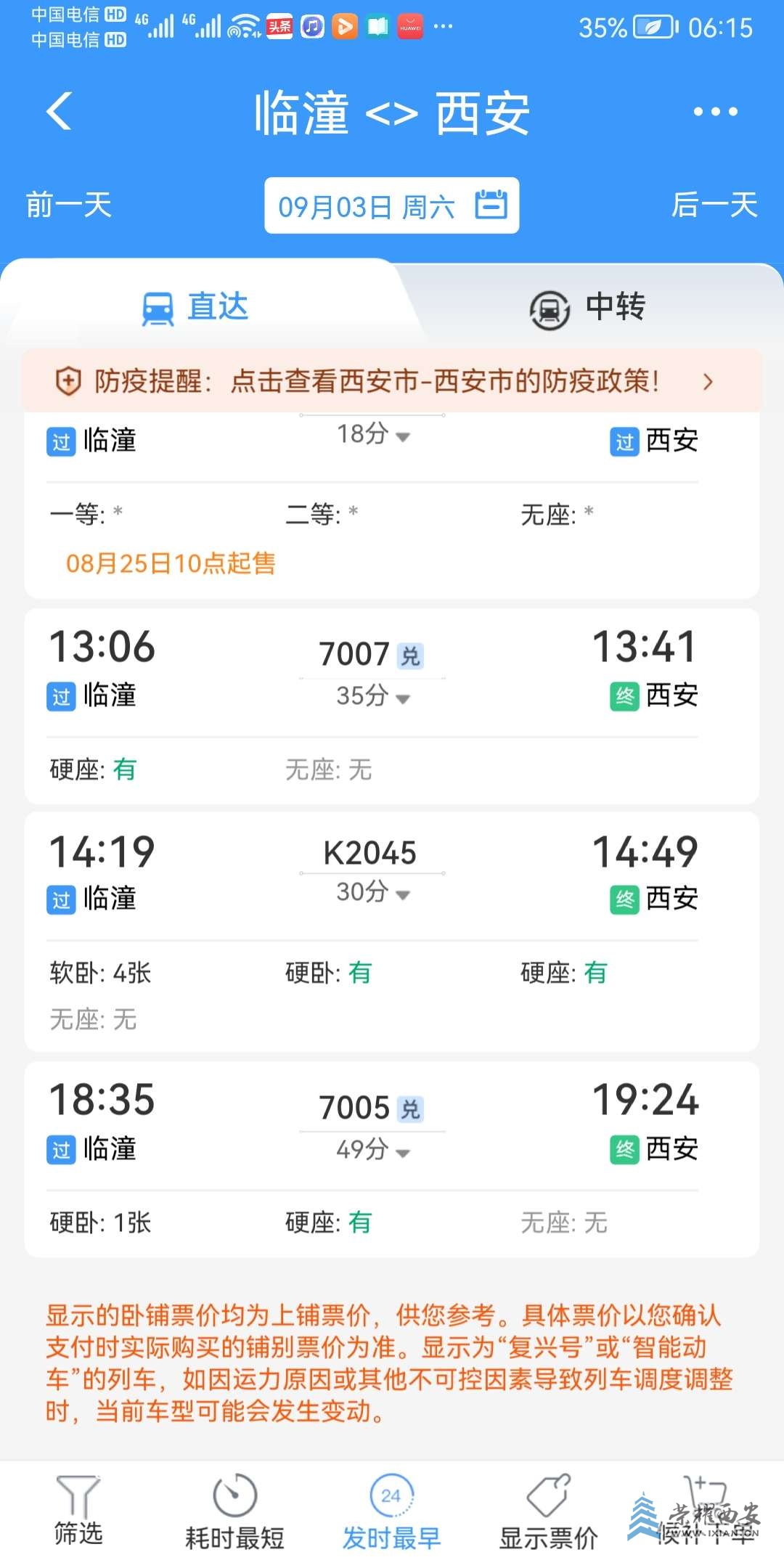The image size is (784, 1568).
Task: Tap the 兑 badge next to train 7005
Action: click(410, 1109)
